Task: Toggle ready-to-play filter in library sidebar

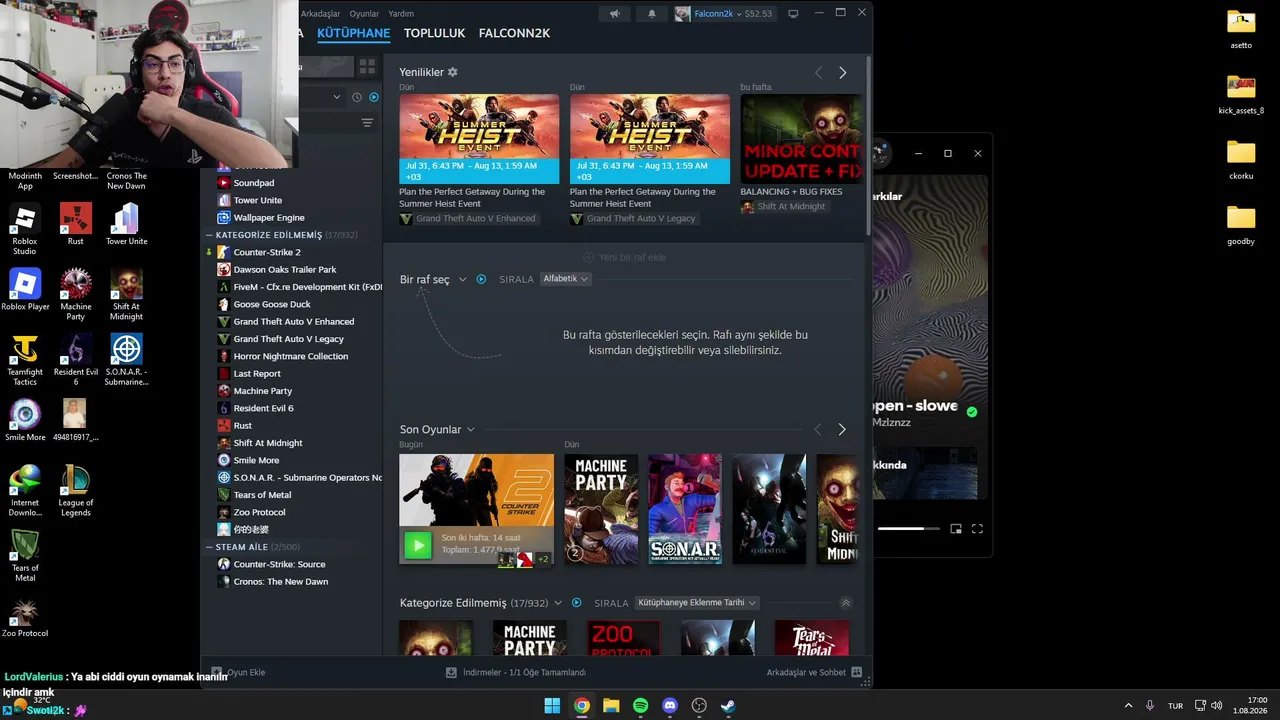Action: (x=374, y=97)
